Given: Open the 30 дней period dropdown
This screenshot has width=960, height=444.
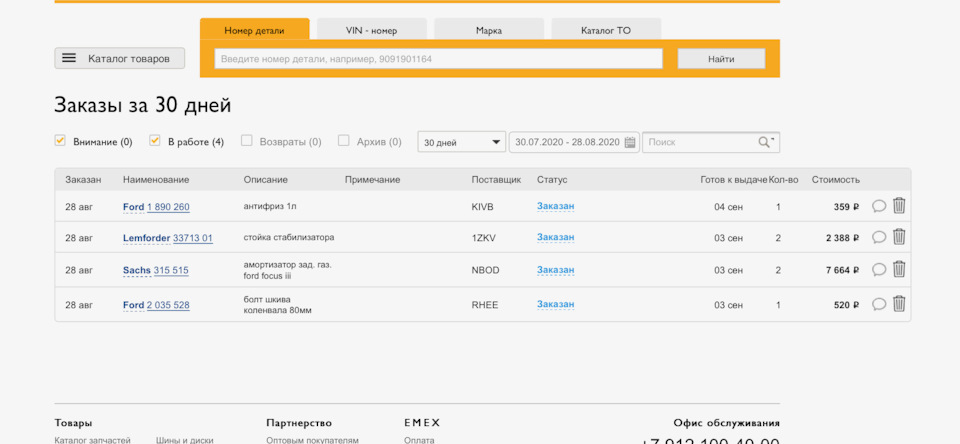Looking at the screenshot, I should pos(462,142).
